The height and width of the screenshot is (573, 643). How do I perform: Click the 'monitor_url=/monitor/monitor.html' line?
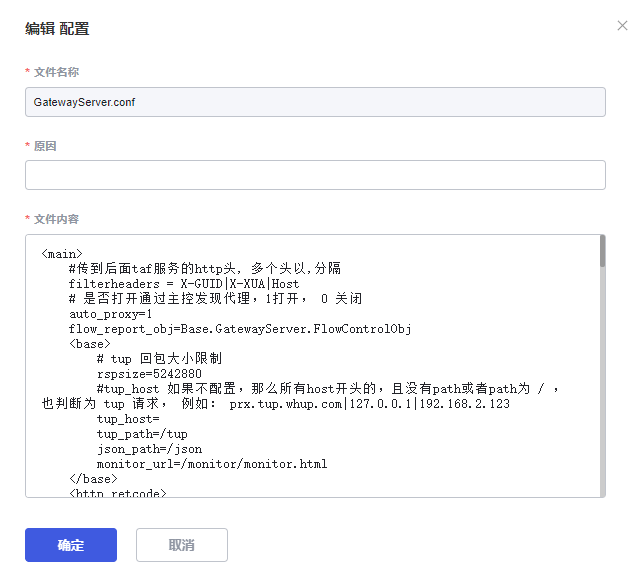click(212, 464)
